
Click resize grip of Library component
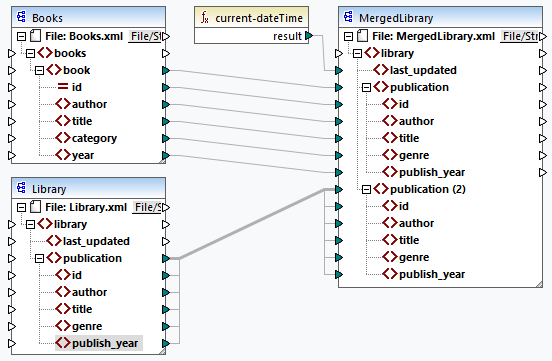click(162, 351)
